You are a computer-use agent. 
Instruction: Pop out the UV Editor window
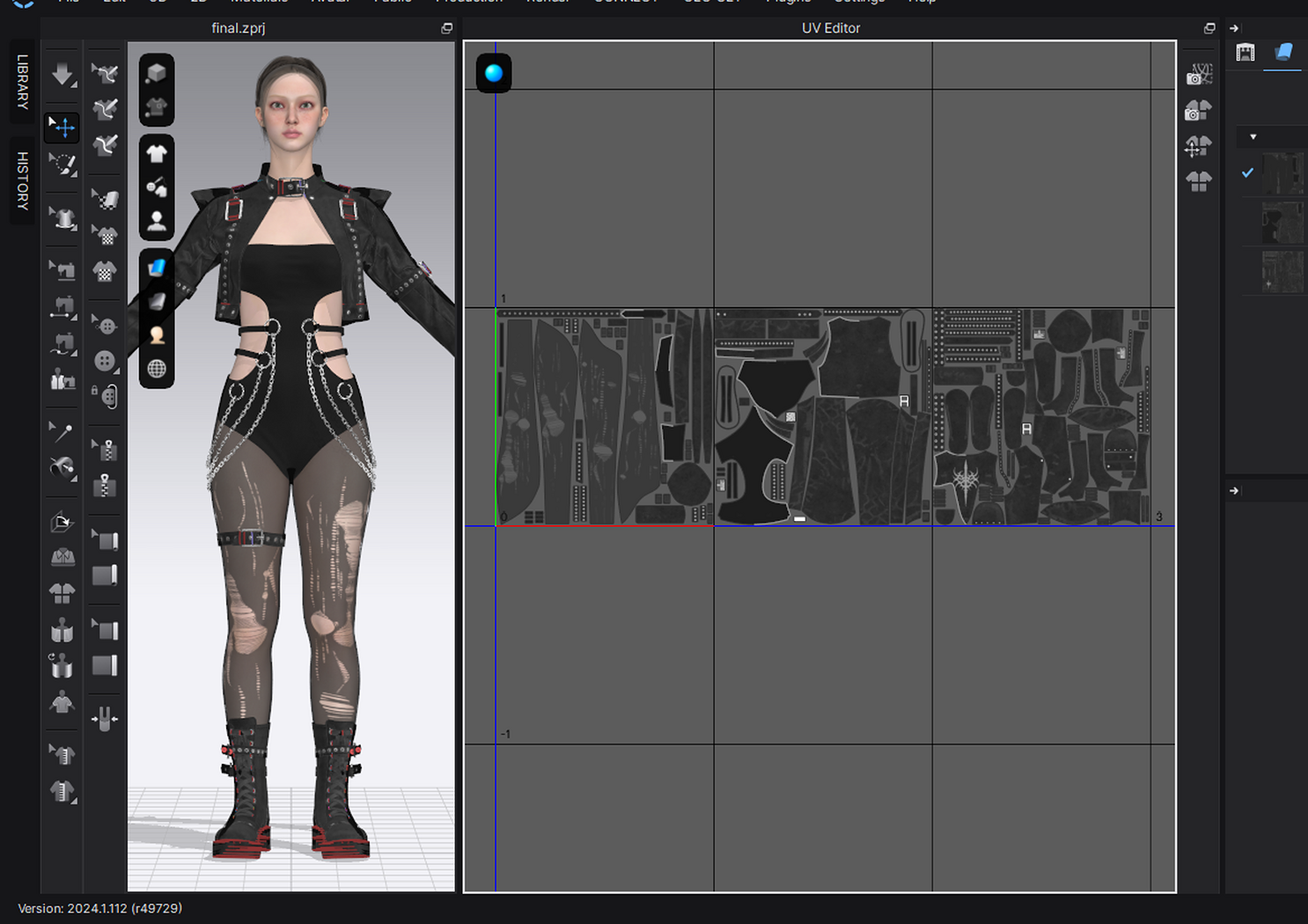click(1209, 28)
